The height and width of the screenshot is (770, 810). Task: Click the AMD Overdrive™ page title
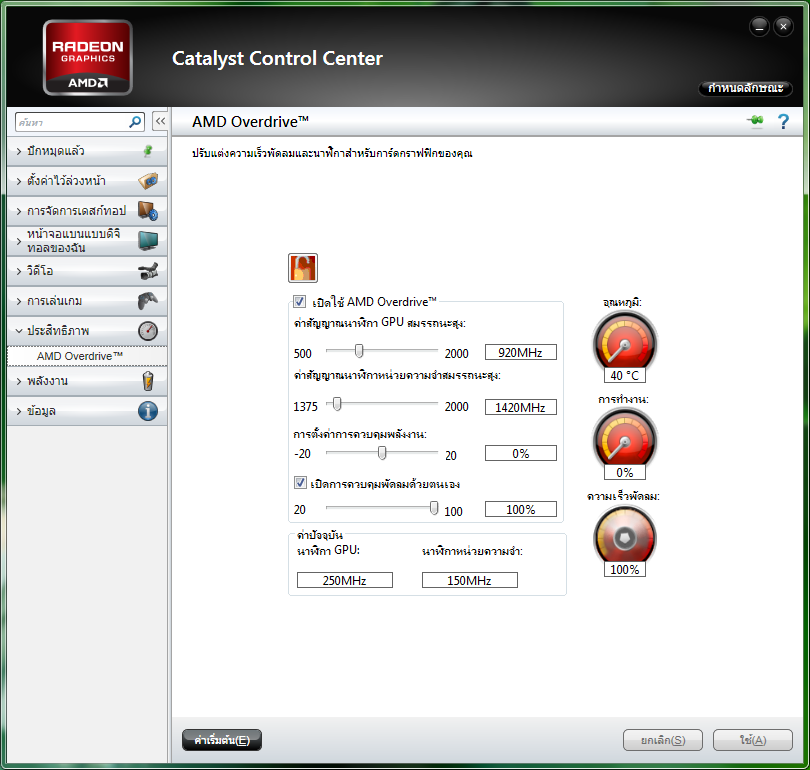(251, 122)
